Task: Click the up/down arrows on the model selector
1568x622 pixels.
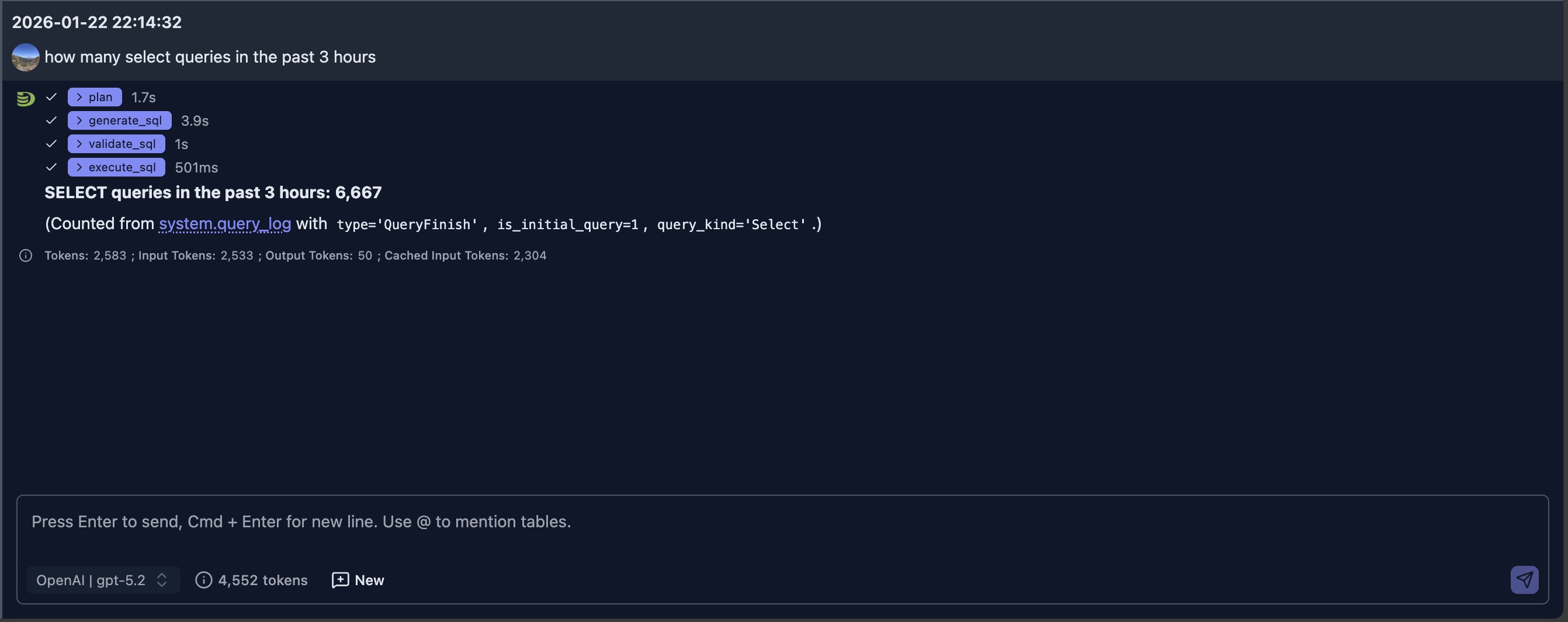Action: tap(162, 580)
